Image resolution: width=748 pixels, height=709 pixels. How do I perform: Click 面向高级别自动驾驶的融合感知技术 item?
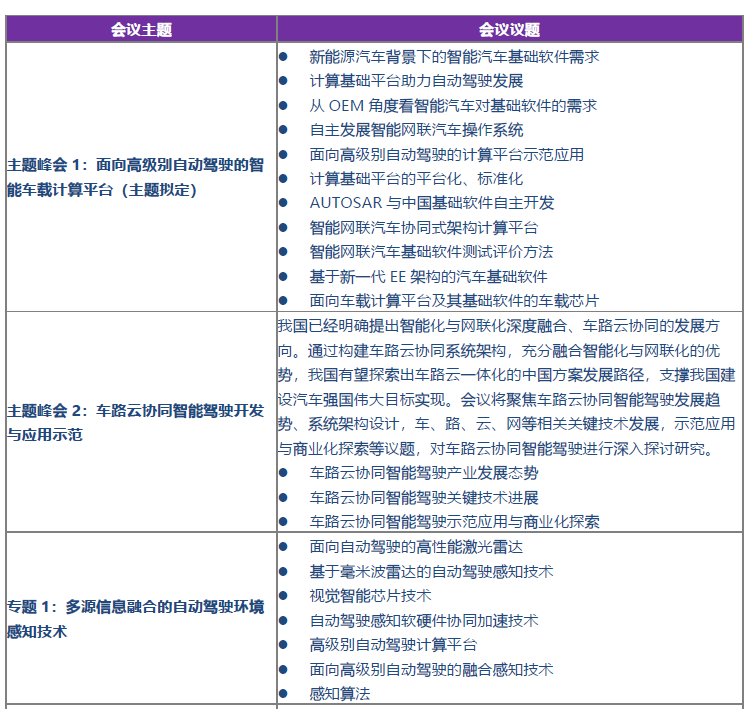[431, 670]
